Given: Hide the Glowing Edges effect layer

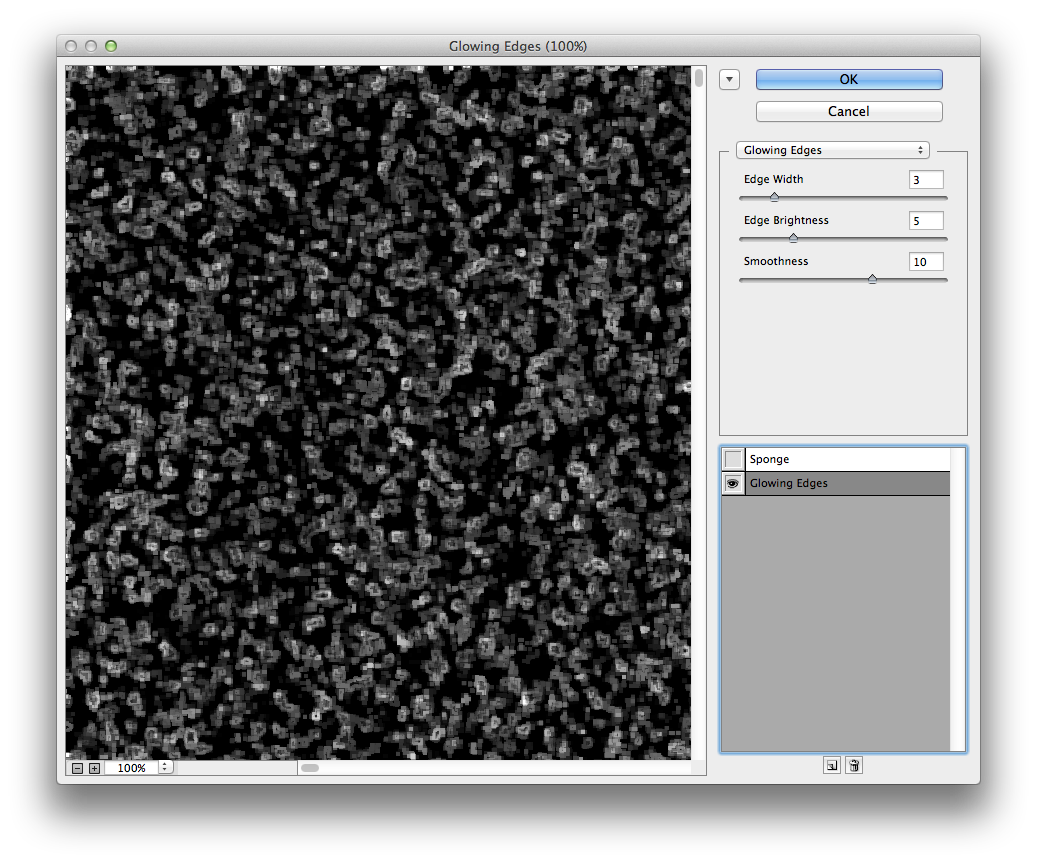Looking at the screenshot, I should tap(734, 483).
